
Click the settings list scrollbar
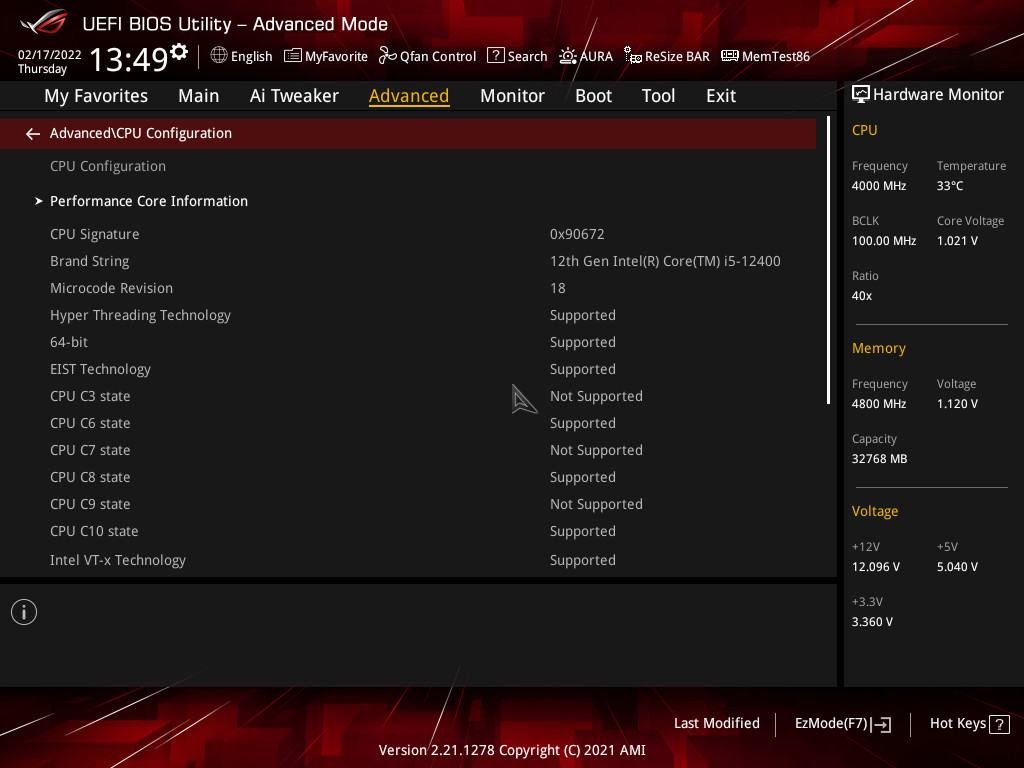click(828, 260)
